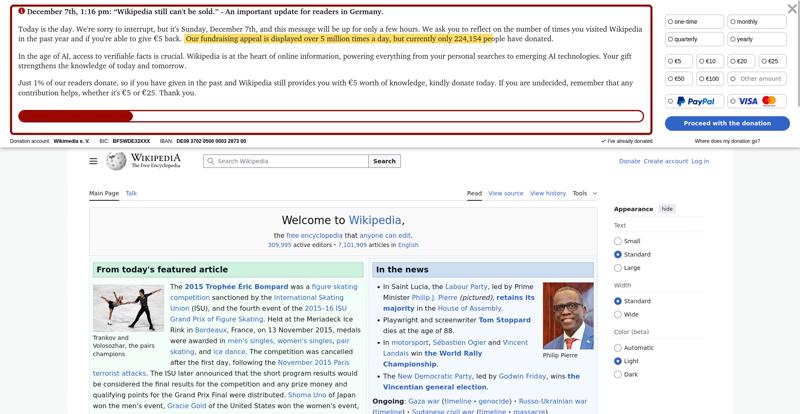Hide the Appearance panel

tap(667, 209)
